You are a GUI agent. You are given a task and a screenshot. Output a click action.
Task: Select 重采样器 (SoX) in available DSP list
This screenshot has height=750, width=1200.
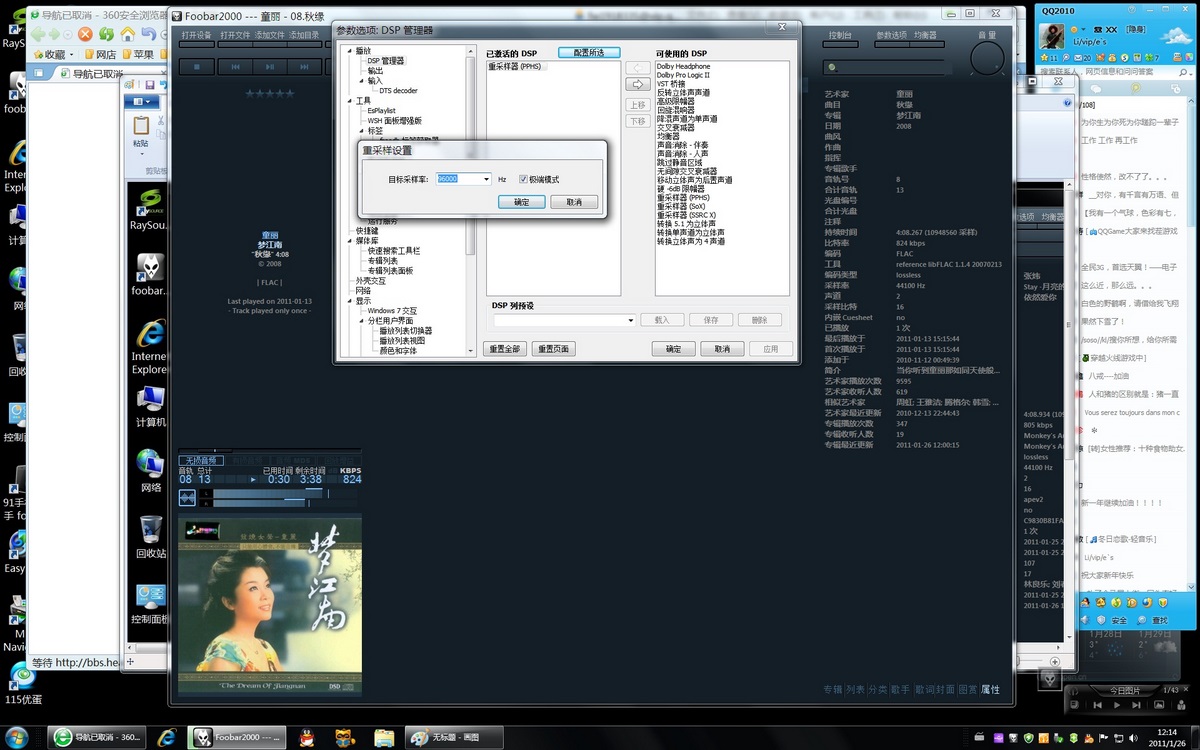tap(681, 206)
